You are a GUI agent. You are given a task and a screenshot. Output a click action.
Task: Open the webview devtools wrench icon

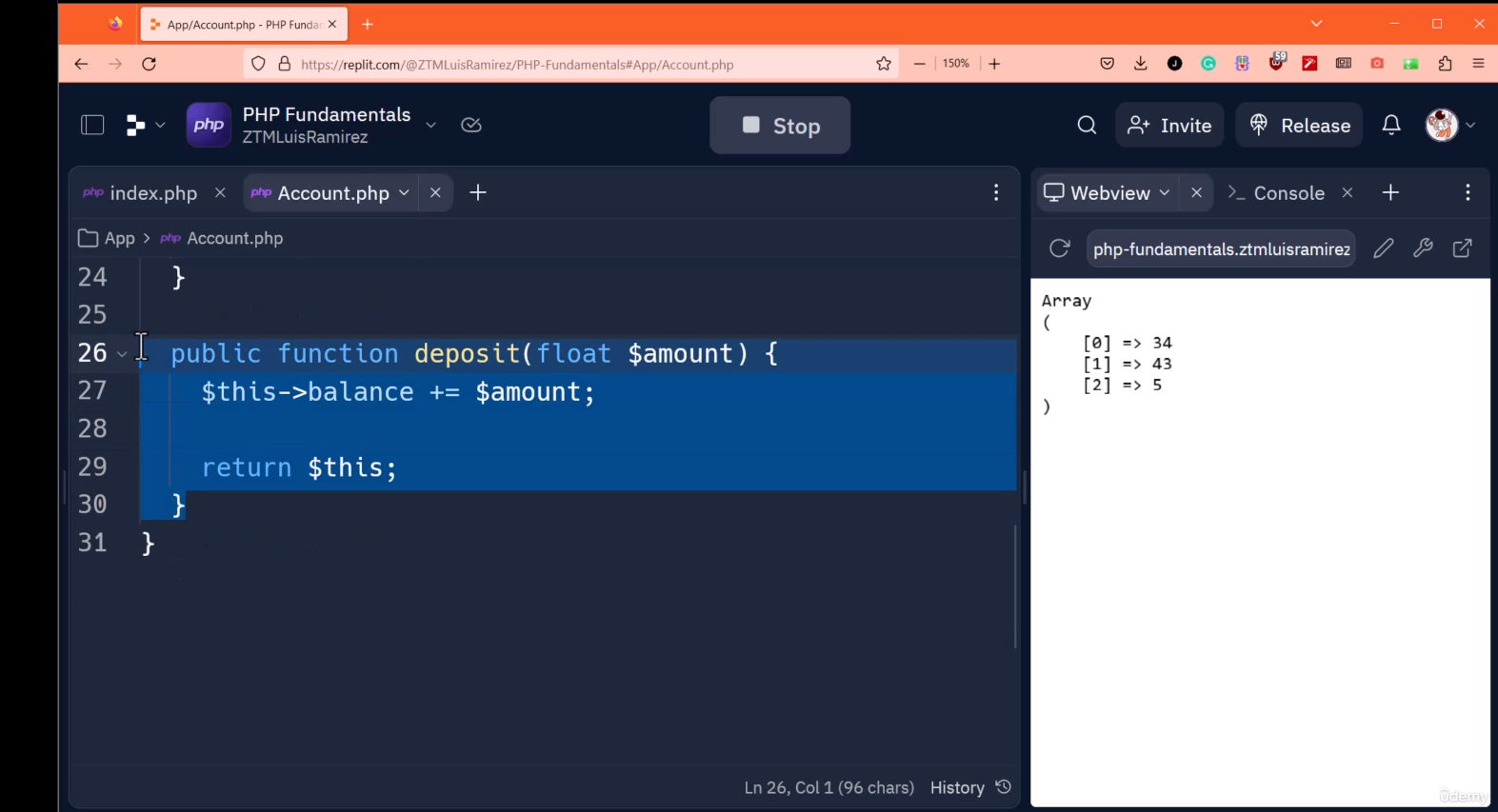1423,248
